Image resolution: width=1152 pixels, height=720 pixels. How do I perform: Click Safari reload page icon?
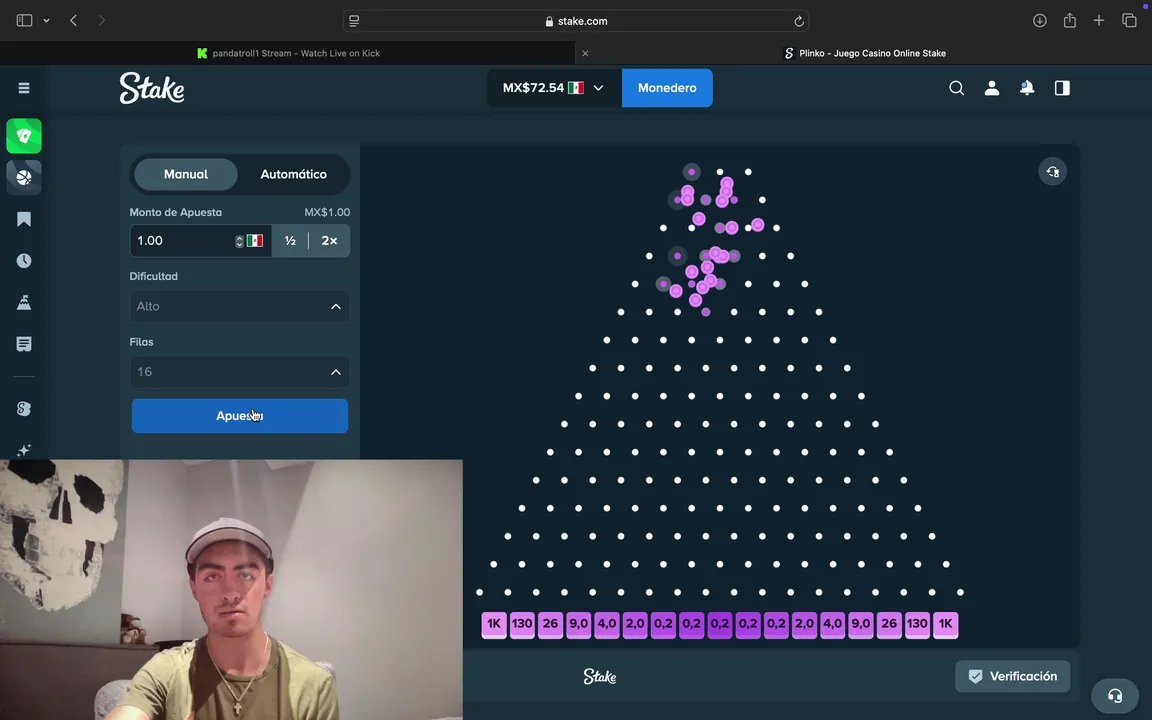click(x=799, y=21)
